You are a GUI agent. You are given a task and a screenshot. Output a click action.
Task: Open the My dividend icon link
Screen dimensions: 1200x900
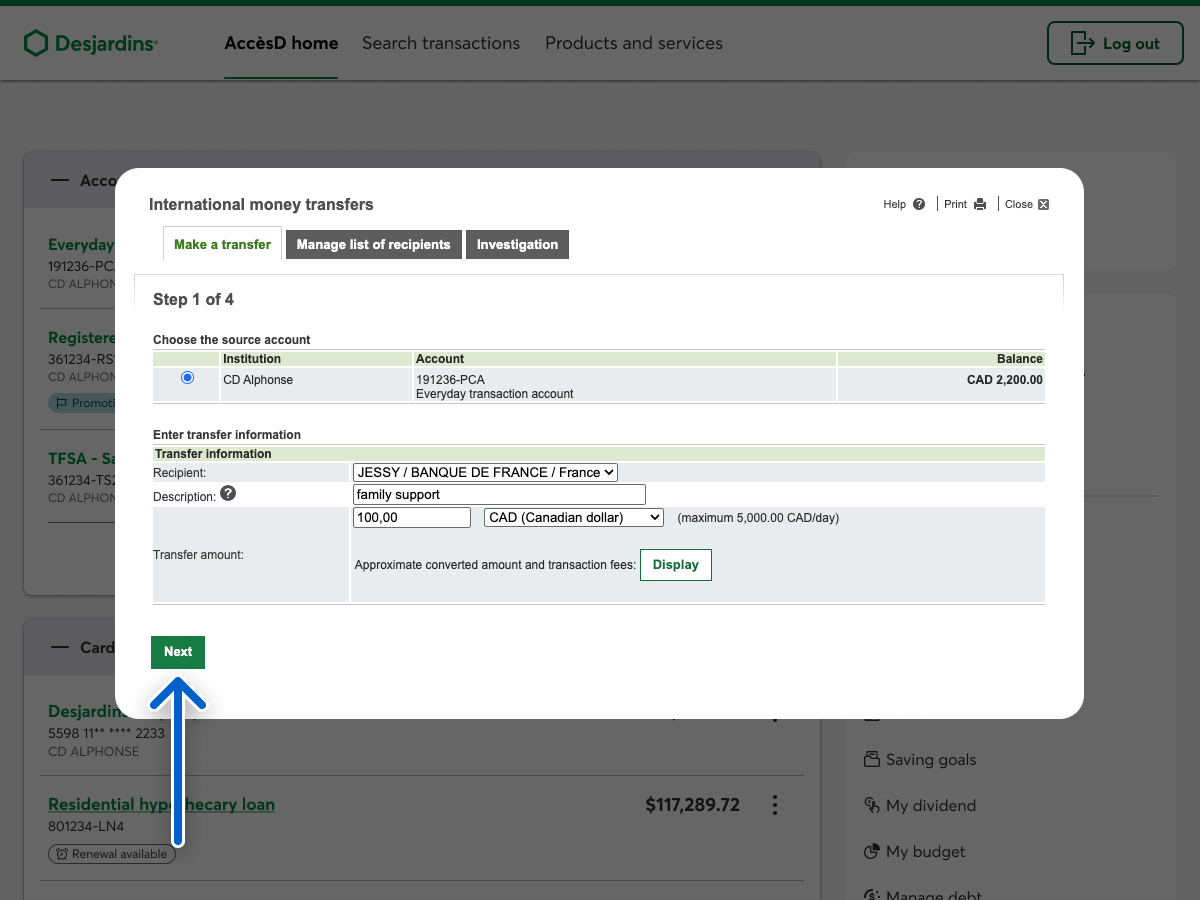(x=872, y=805)
